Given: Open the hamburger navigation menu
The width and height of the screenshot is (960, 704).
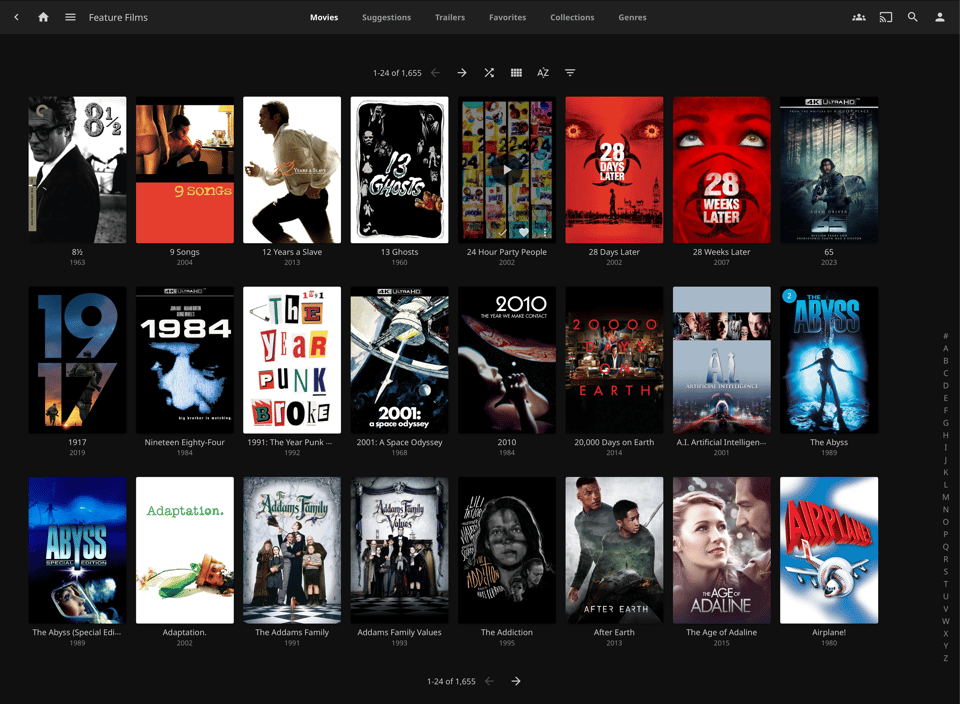Looking at the screenshot, I should pos(70,17).
